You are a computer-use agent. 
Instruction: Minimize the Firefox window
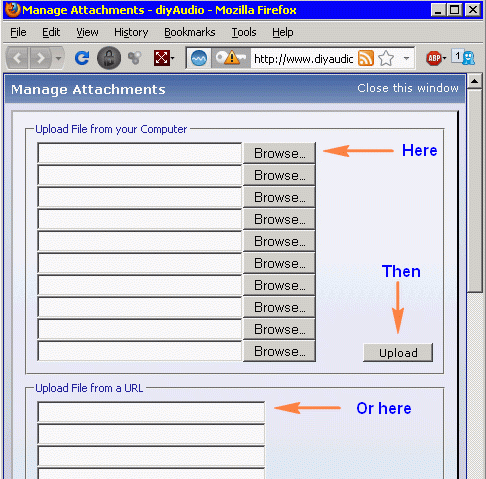439,10
